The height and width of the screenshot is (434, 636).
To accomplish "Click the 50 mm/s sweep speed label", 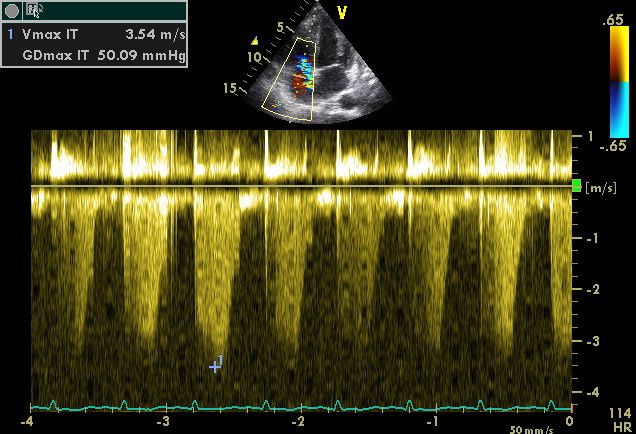I will 529,428.
